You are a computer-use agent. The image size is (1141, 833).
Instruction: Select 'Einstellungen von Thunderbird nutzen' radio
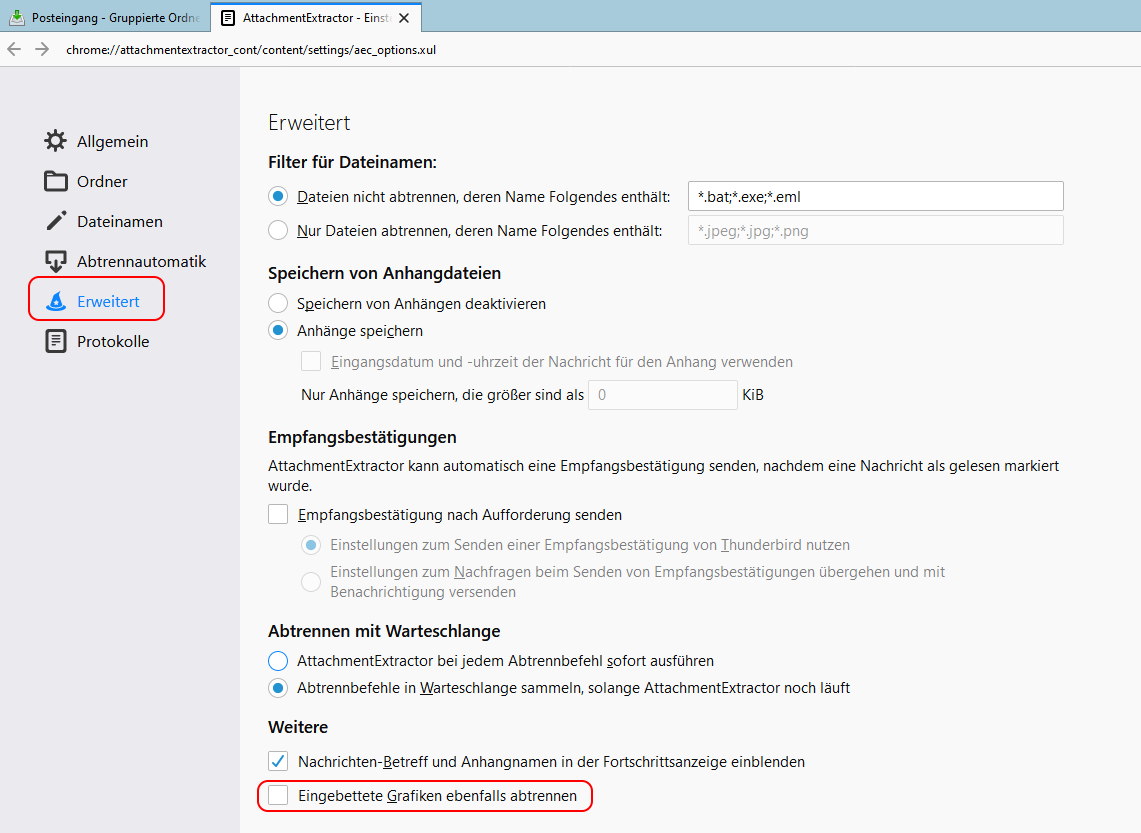point(311,545)
